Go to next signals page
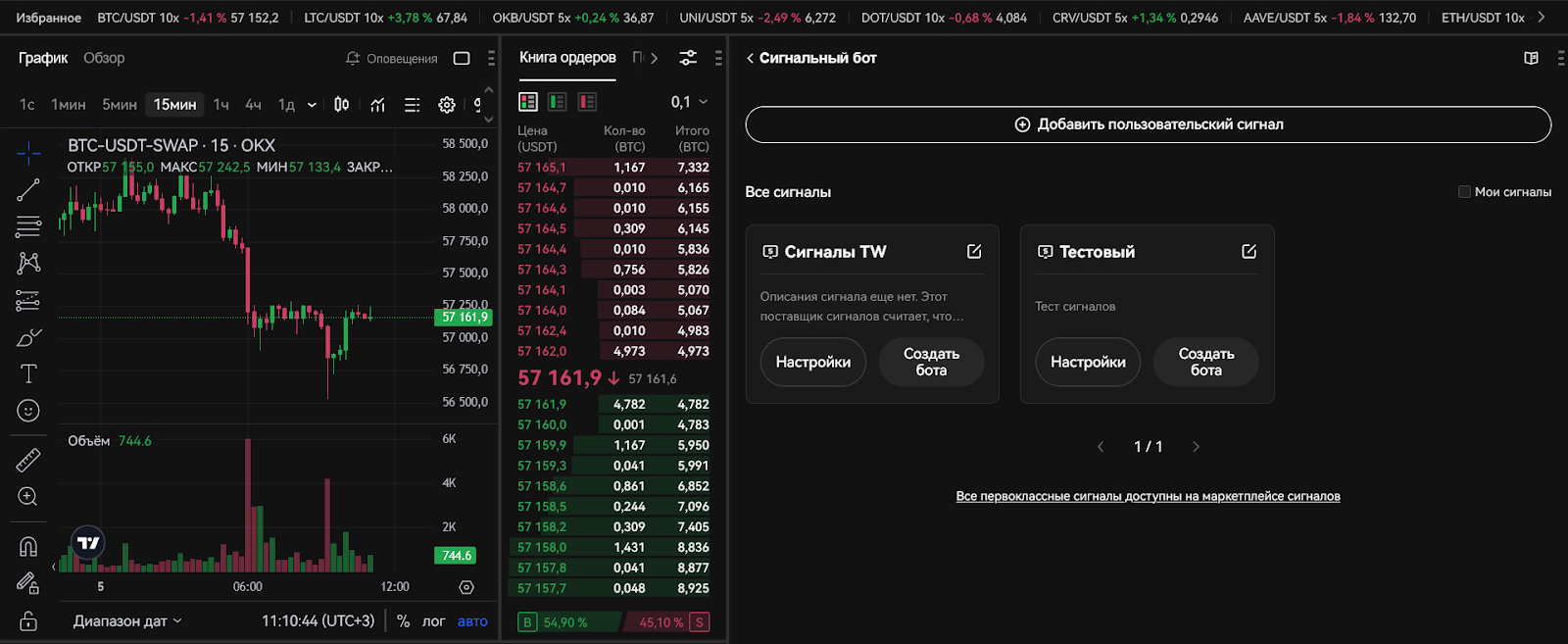This screenshot has height=644, width=1568. 1196,447
